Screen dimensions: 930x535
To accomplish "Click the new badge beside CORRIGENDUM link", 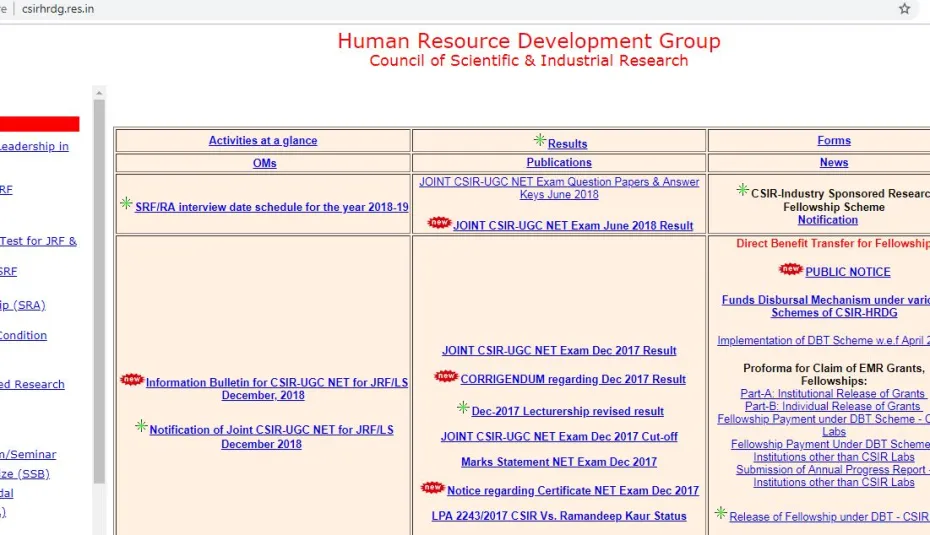I will tap(446, 377).
